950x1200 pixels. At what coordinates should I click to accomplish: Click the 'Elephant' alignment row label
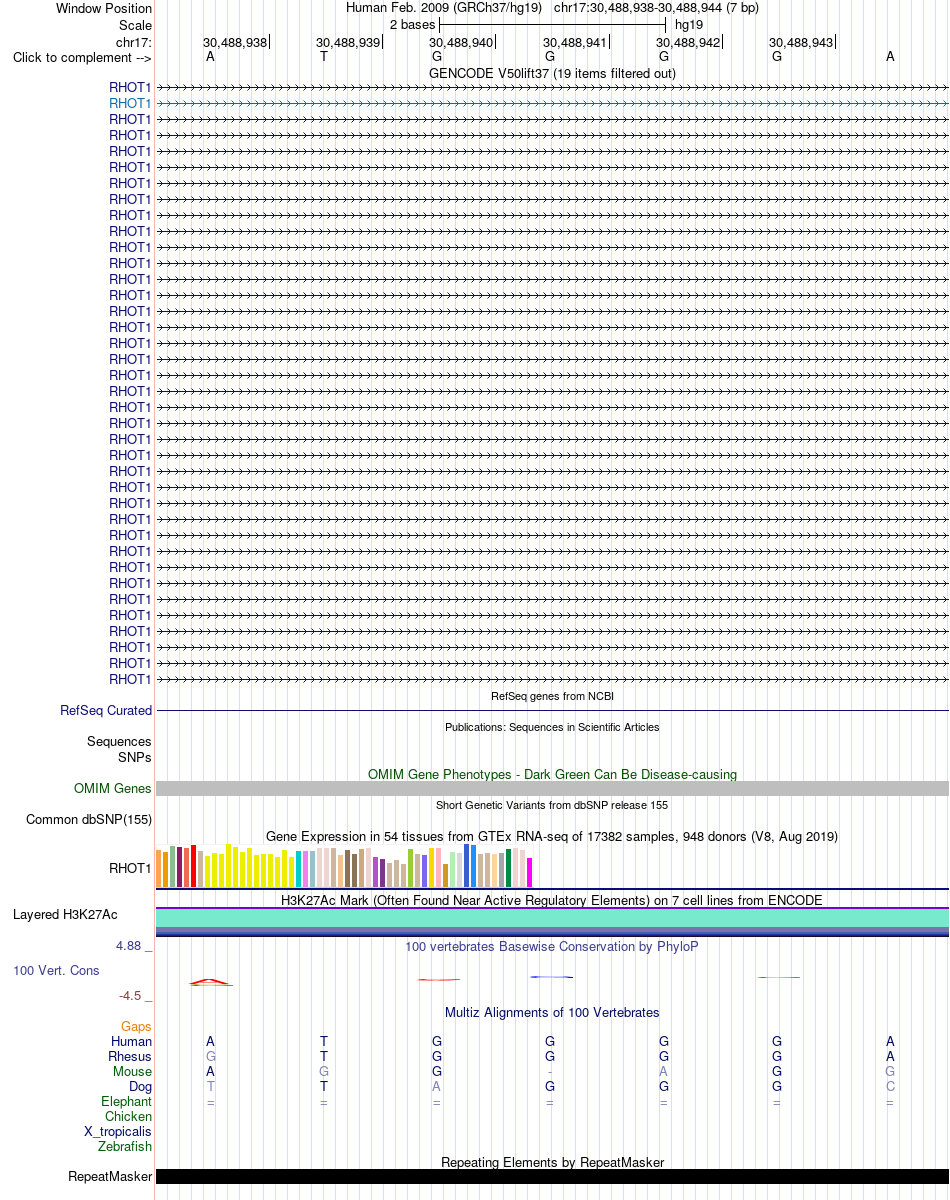tap(127, 1102)
